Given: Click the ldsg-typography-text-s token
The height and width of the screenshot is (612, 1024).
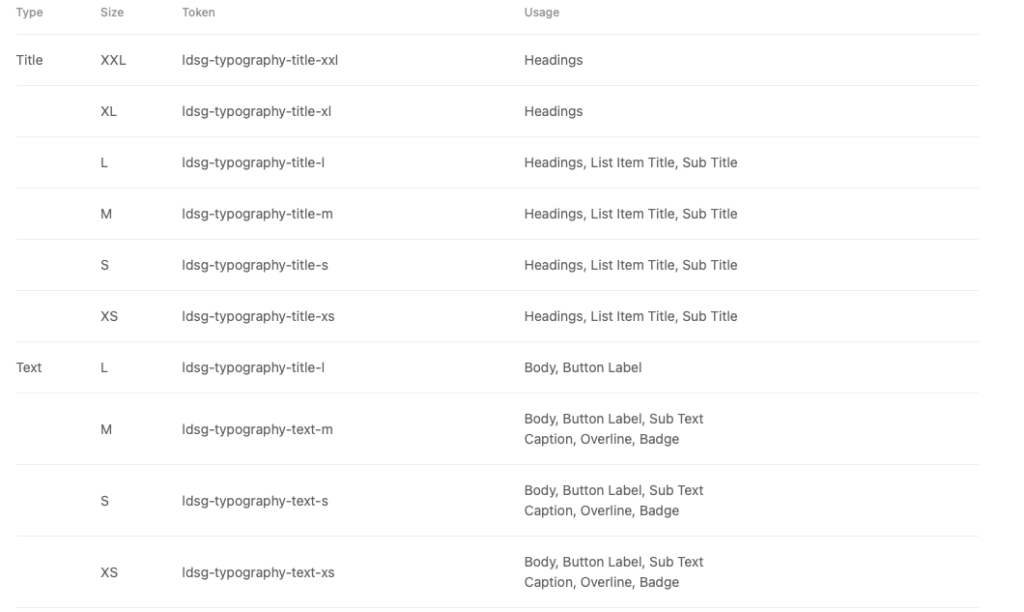Looking at the screenshot, I should coord(256,501).
